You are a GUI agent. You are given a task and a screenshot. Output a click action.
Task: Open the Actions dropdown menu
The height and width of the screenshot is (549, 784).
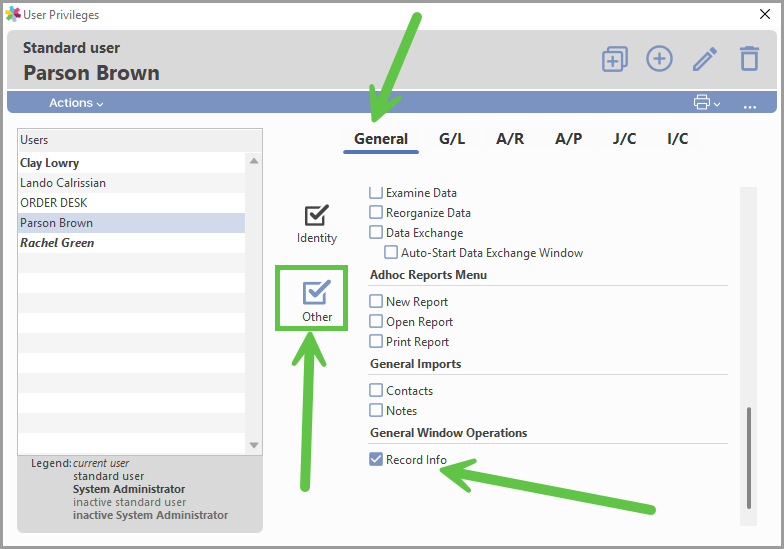pyautogui.click(x=76, y=103)
